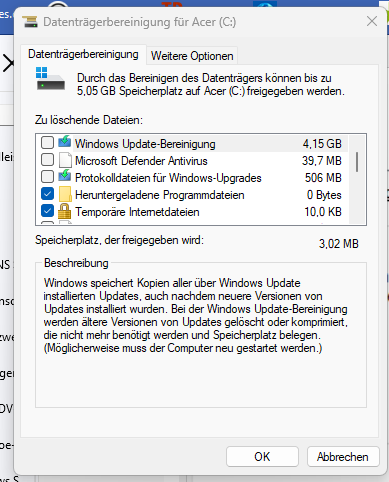The image size is (389, 482).
Task: Select the Microsoft Defender Antivirus row
Action: pos(192,161)
